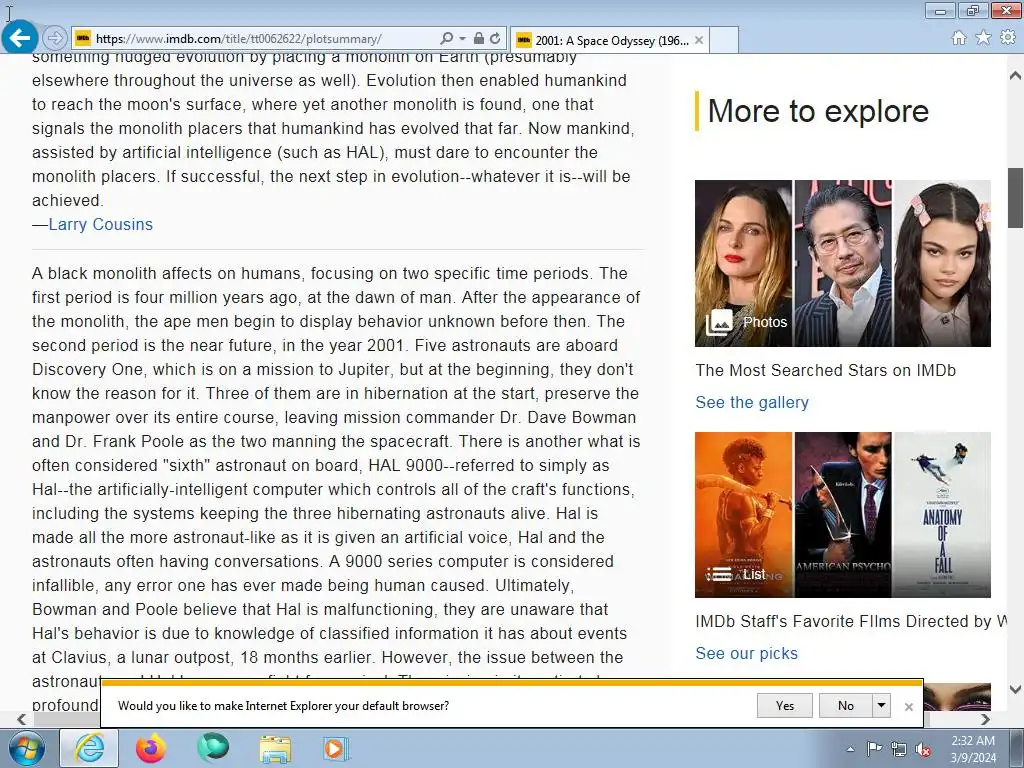Image resolution: width=1024 pixels, height=768 pixels.
Task: Click the More to explore heading
Action: [x=818, y=111]
